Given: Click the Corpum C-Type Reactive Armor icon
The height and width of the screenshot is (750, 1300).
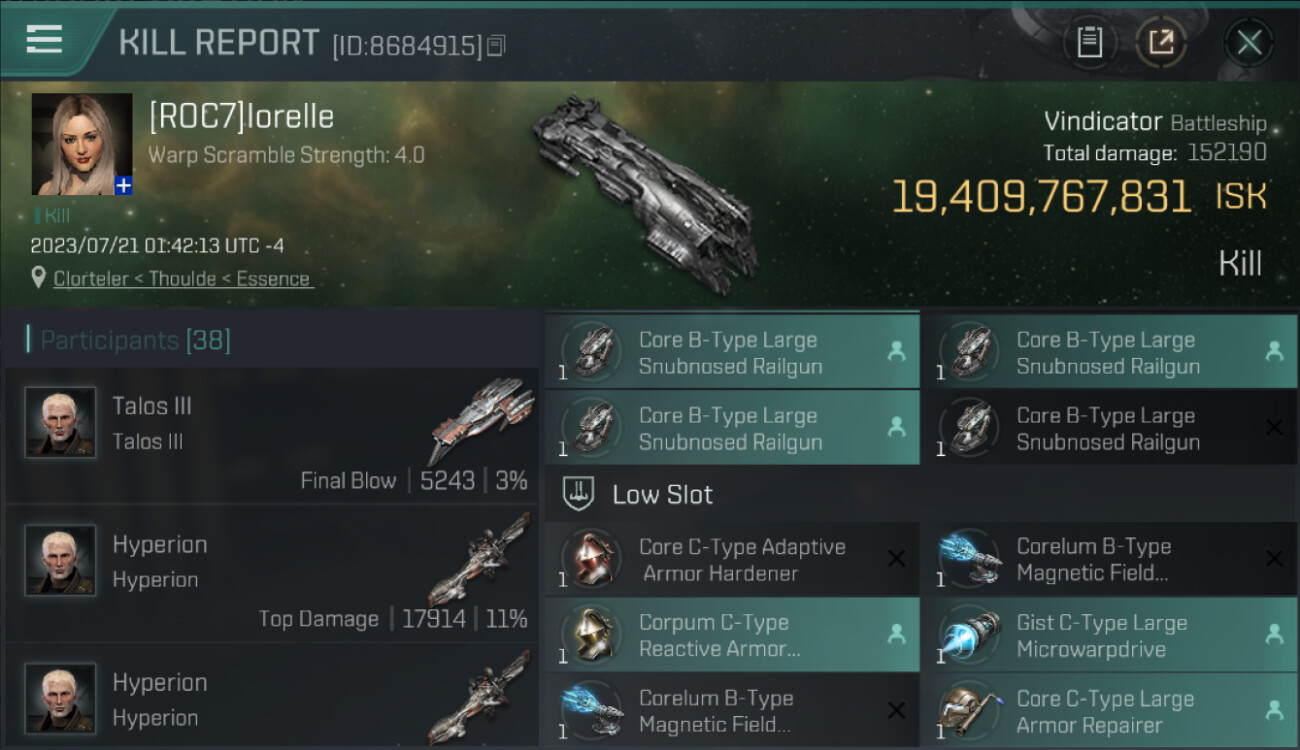Looking at the screenshot, I should coord(593,635).
